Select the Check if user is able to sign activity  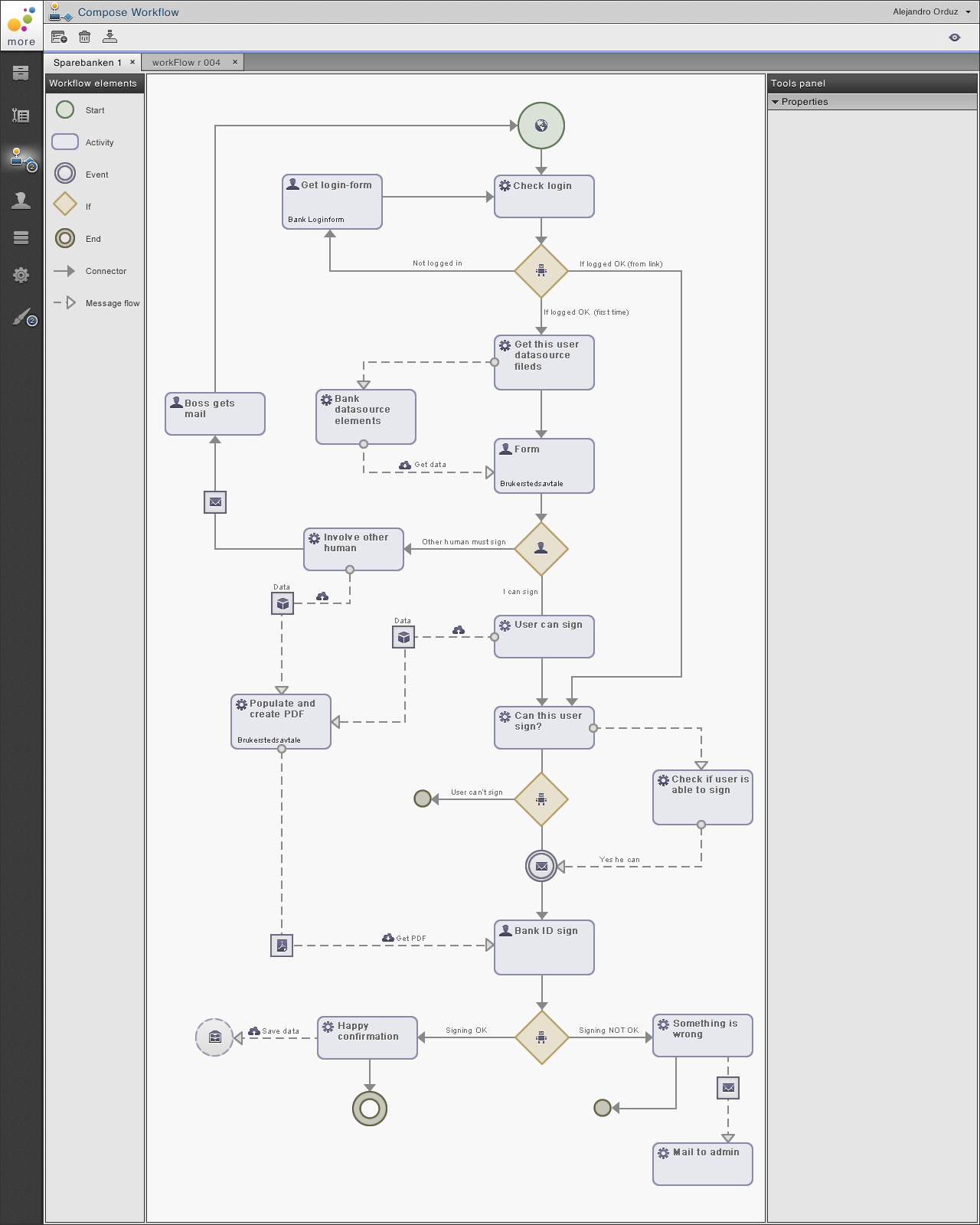(x=703, y=798)
